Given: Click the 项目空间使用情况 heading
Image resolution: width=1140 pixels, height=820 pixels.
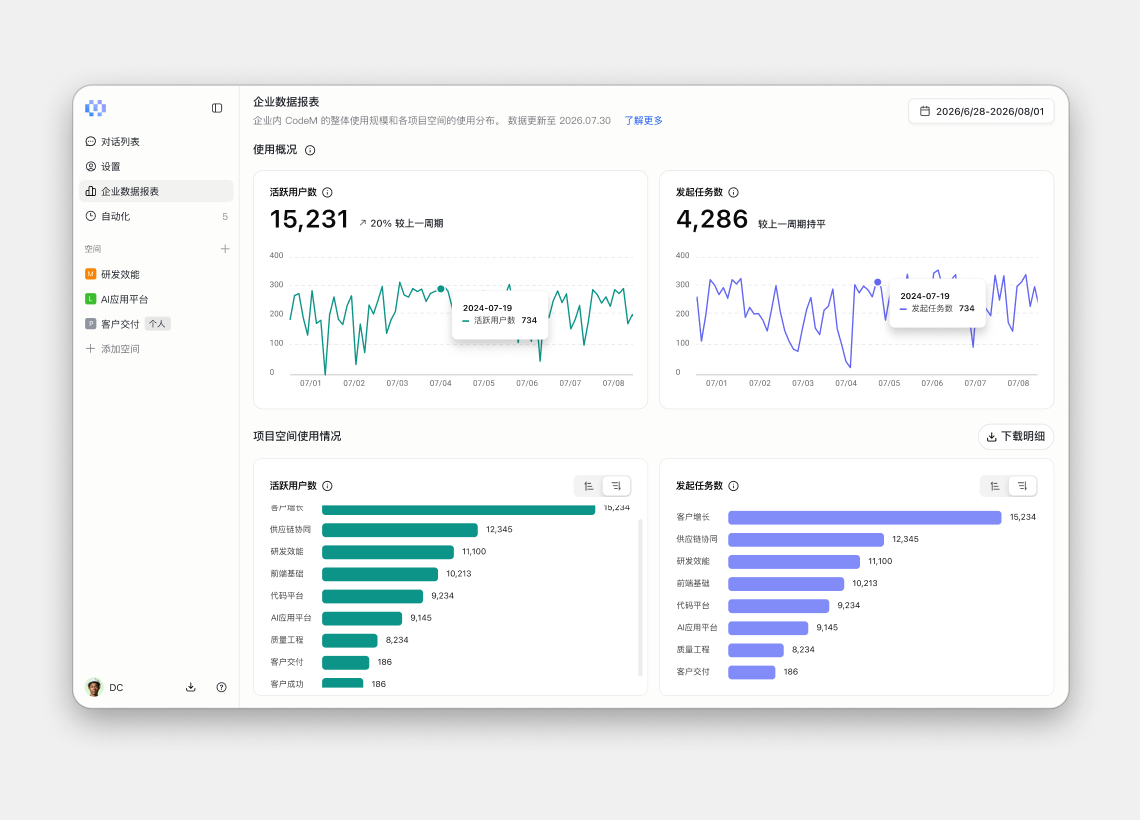Looking at the screenshot, I should 297,436.
